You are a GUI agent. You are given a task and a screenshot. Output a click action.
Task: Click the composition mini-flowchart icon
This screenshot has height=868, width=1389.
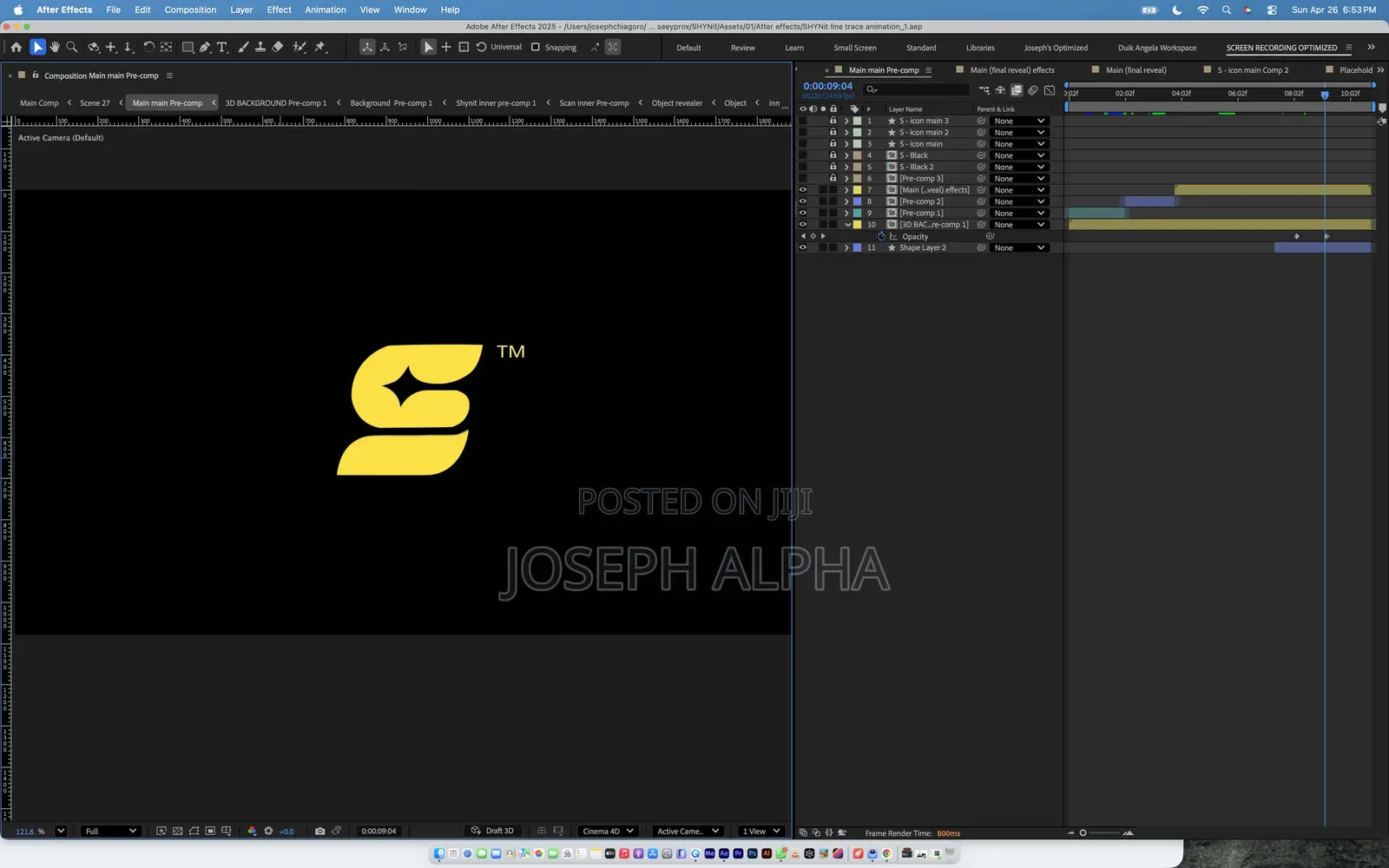tap(984, 89)
